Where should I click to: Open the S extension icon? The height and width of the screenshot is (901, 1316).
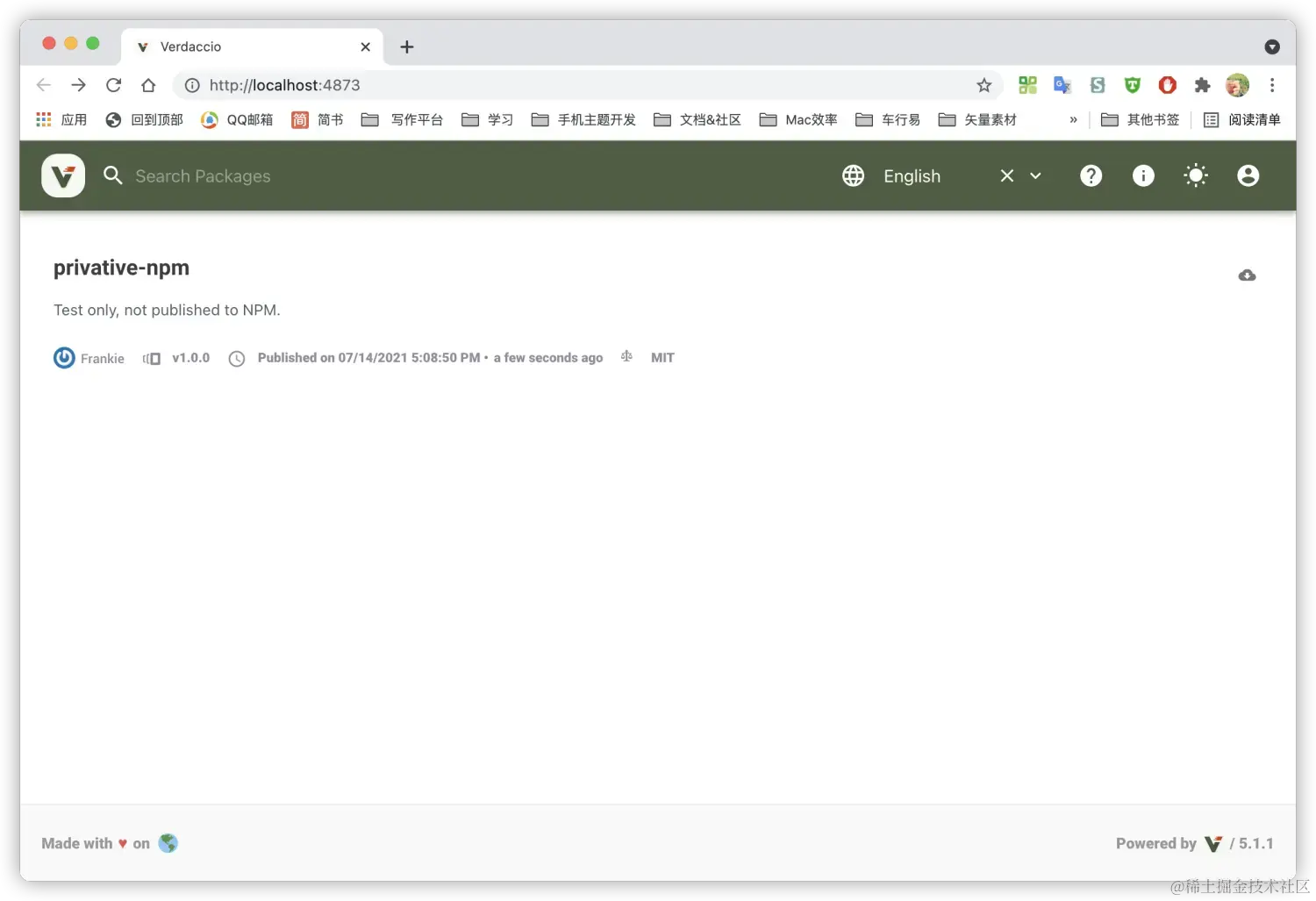[x=1098, y=85]
